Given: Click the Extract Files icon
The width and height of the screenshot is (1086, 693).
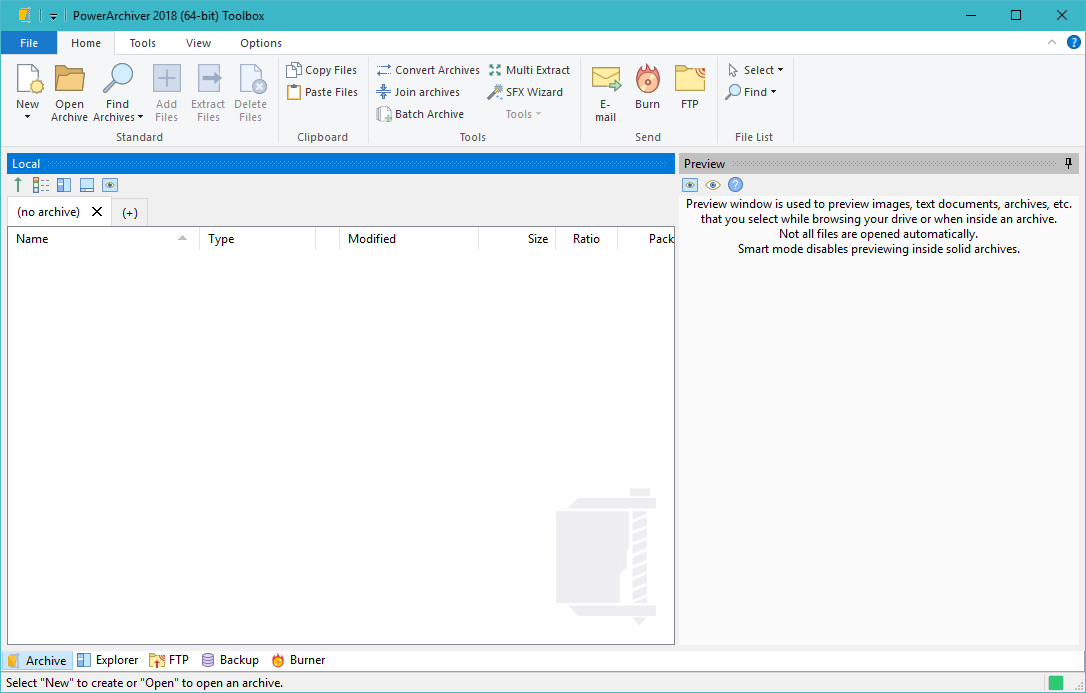Looking at the screenshot, I should pyautogui.click(x=208, y=78).
